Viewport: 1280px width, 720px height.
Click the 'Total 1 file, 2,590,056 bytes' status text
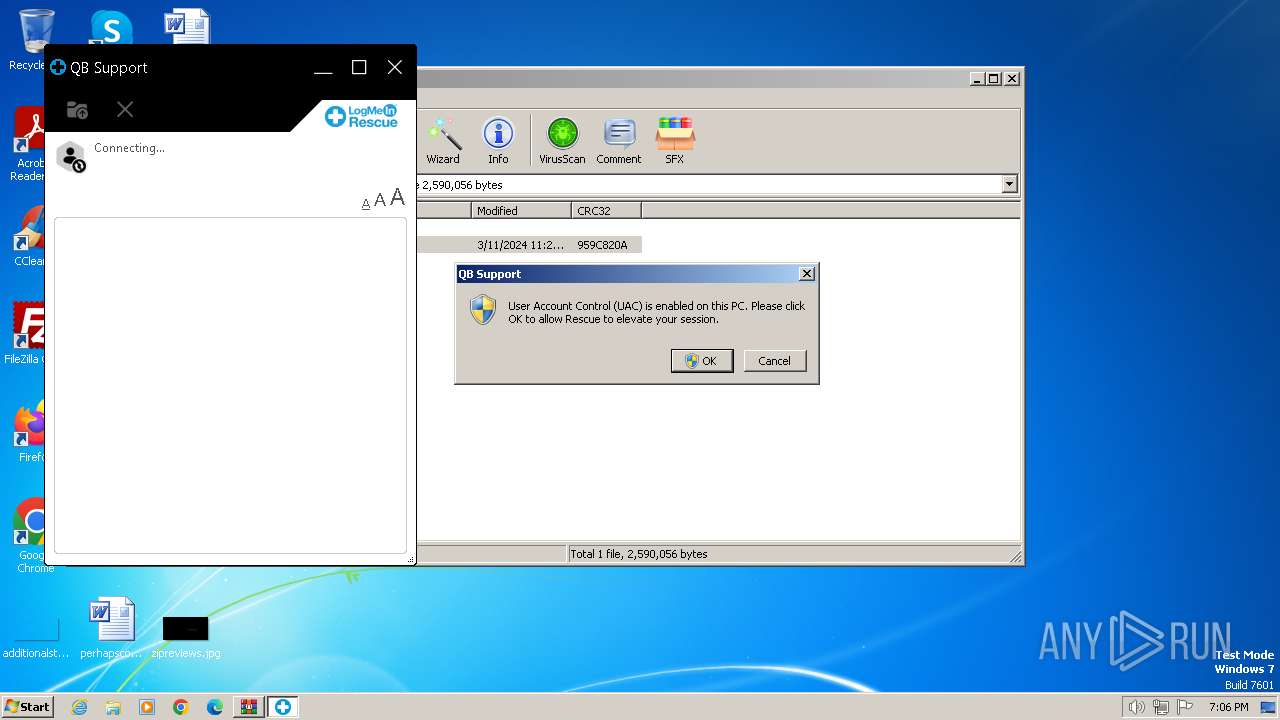pos(638,554)
